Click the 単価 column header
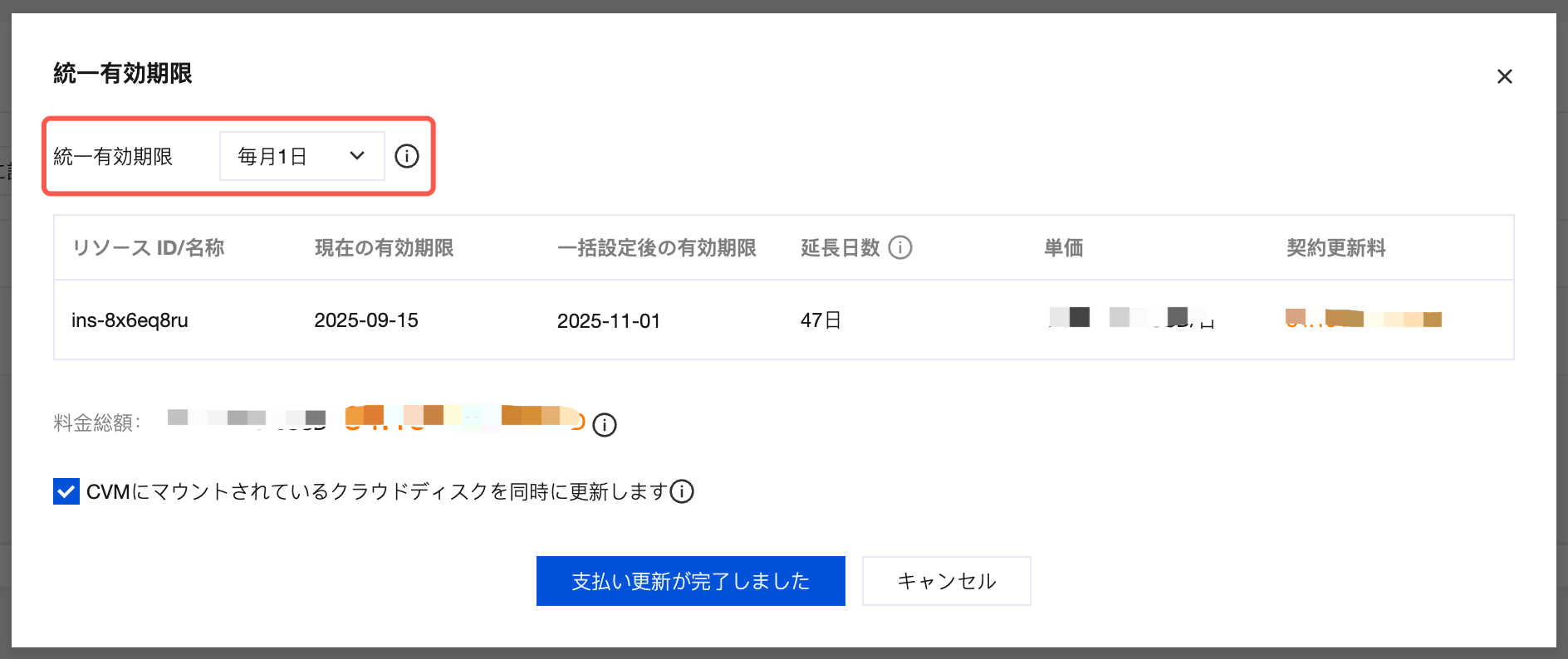The image size is (1568, 659). [1063, 248]
